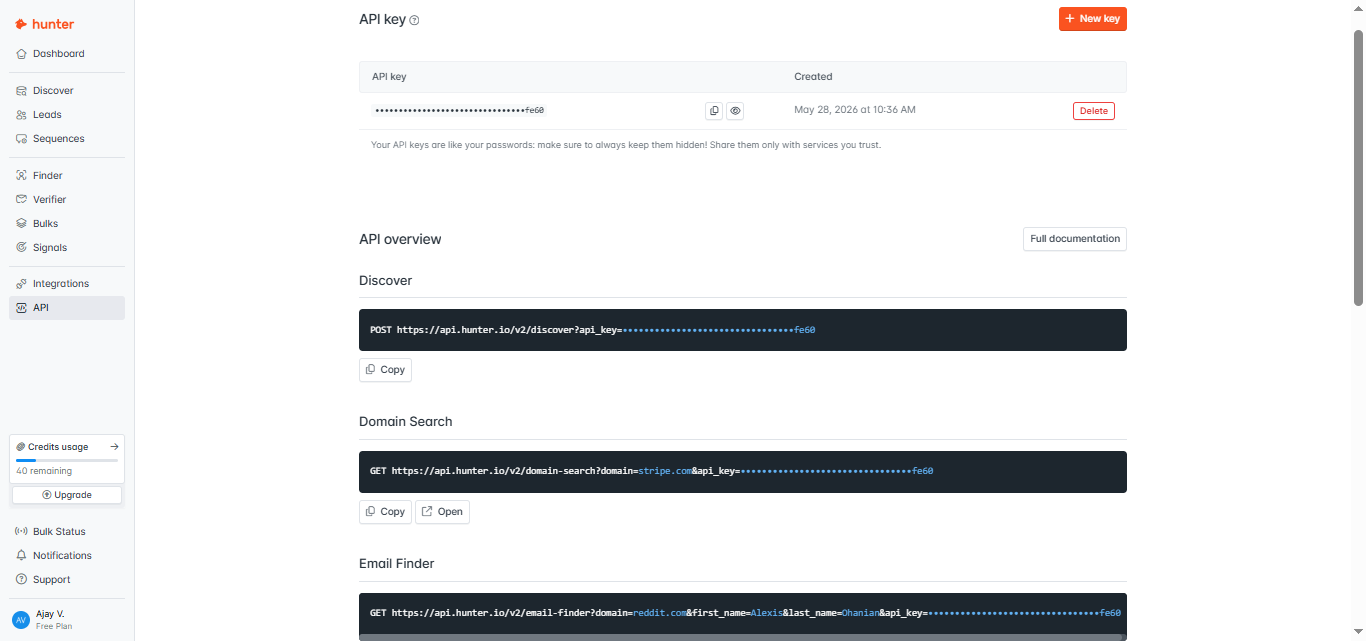Click the Upgrade button

click(x=67, y=495)
